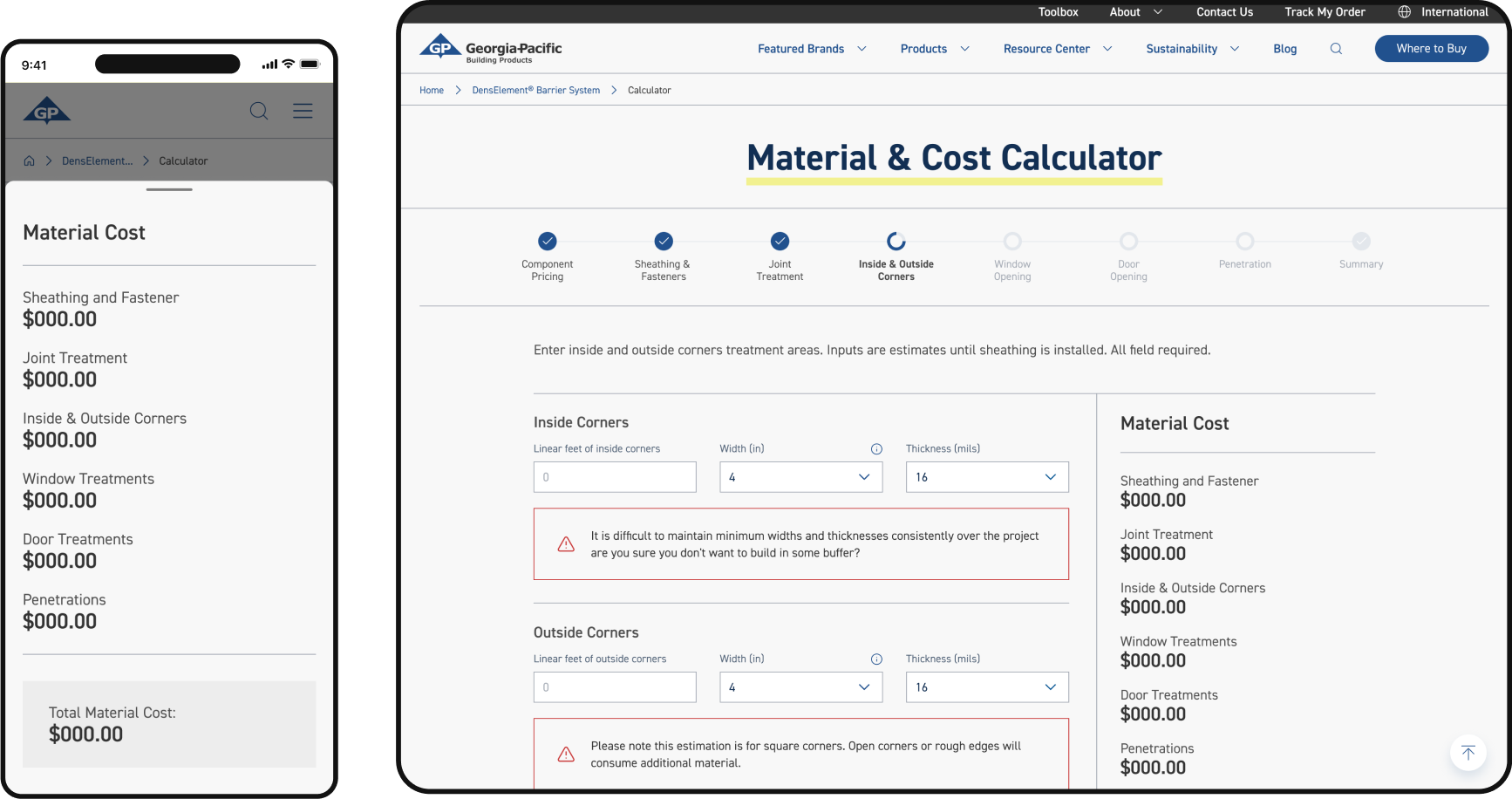Expand the About menu

(x=1136, y=12)
